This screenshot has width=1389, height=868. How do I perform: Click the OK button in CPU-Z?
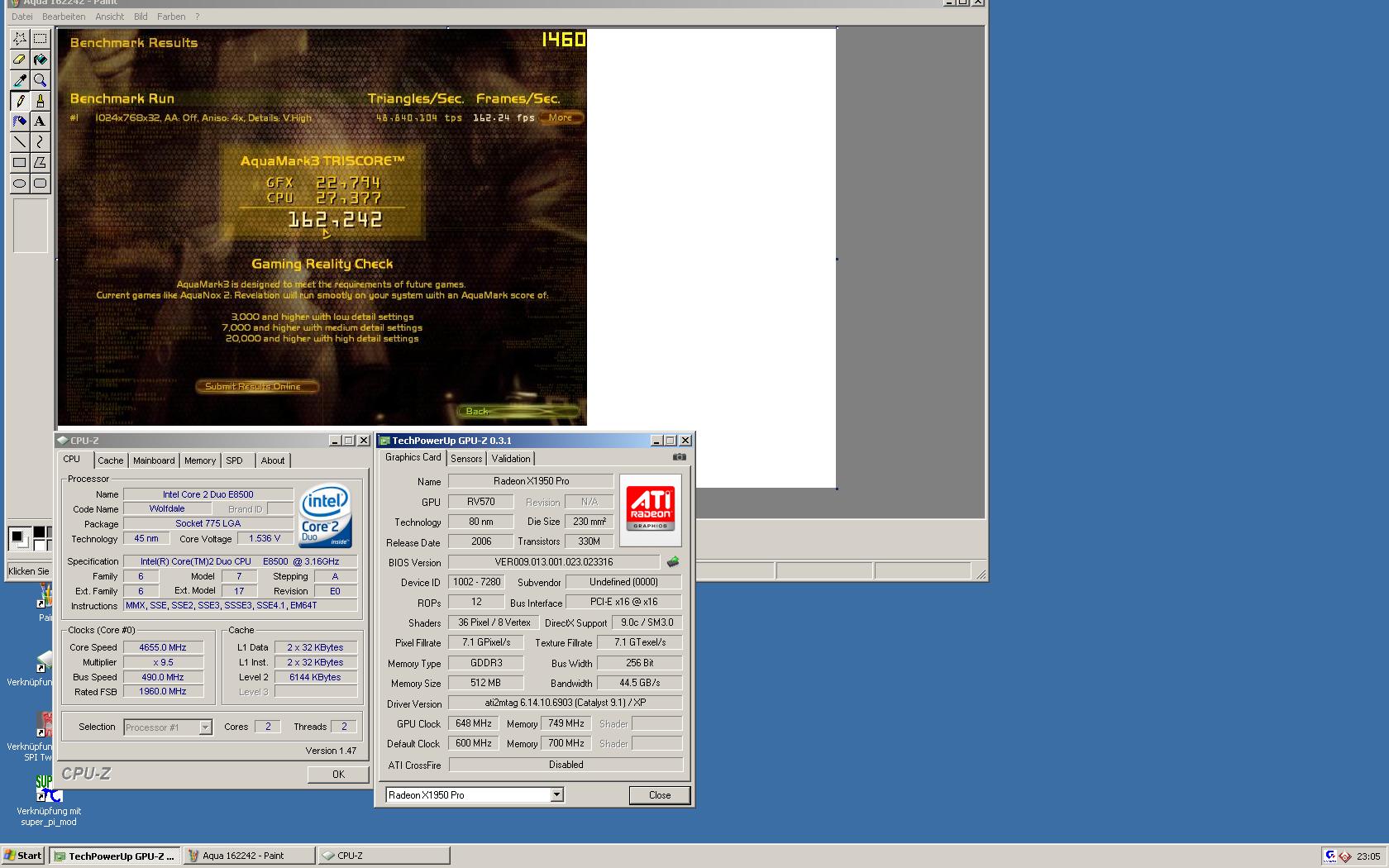[x=338, y=774]
